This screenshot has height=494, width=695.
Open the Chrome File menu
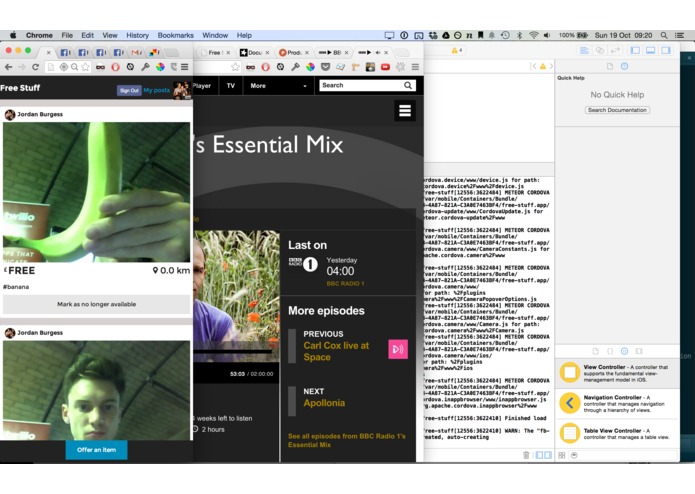pyautogui.click(x=67, y=35)
